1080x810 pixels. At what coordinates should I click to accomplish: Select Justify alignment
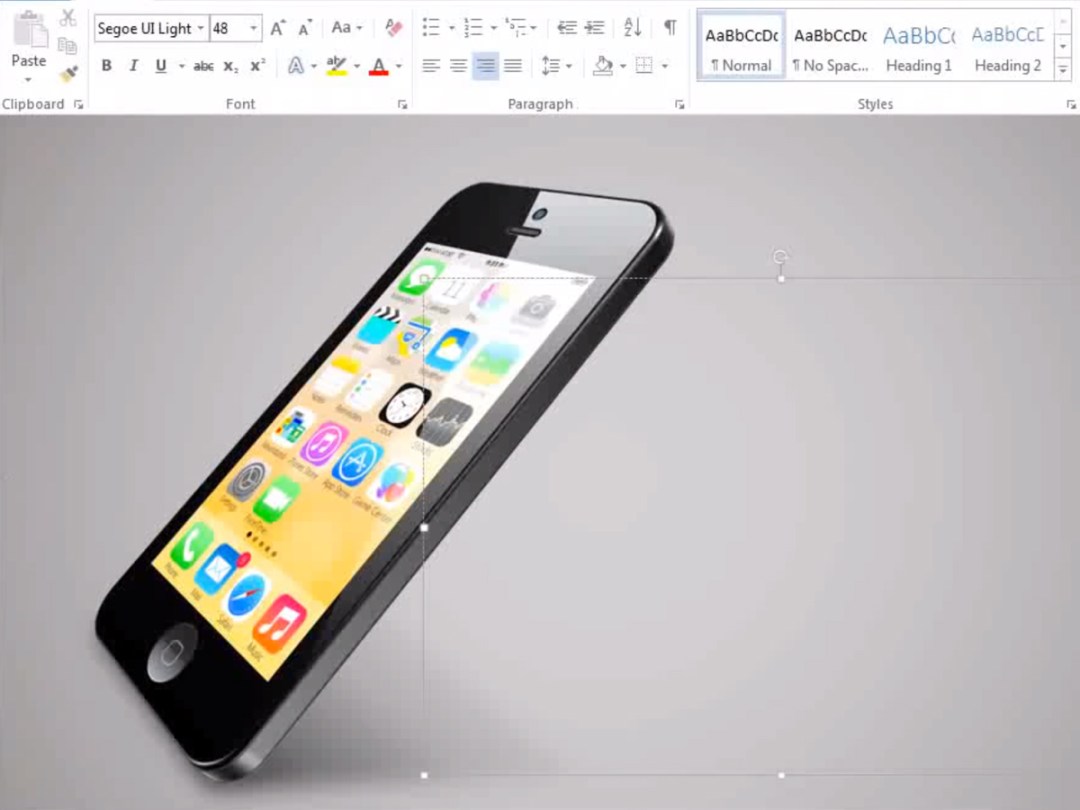[x=513, y=66]
